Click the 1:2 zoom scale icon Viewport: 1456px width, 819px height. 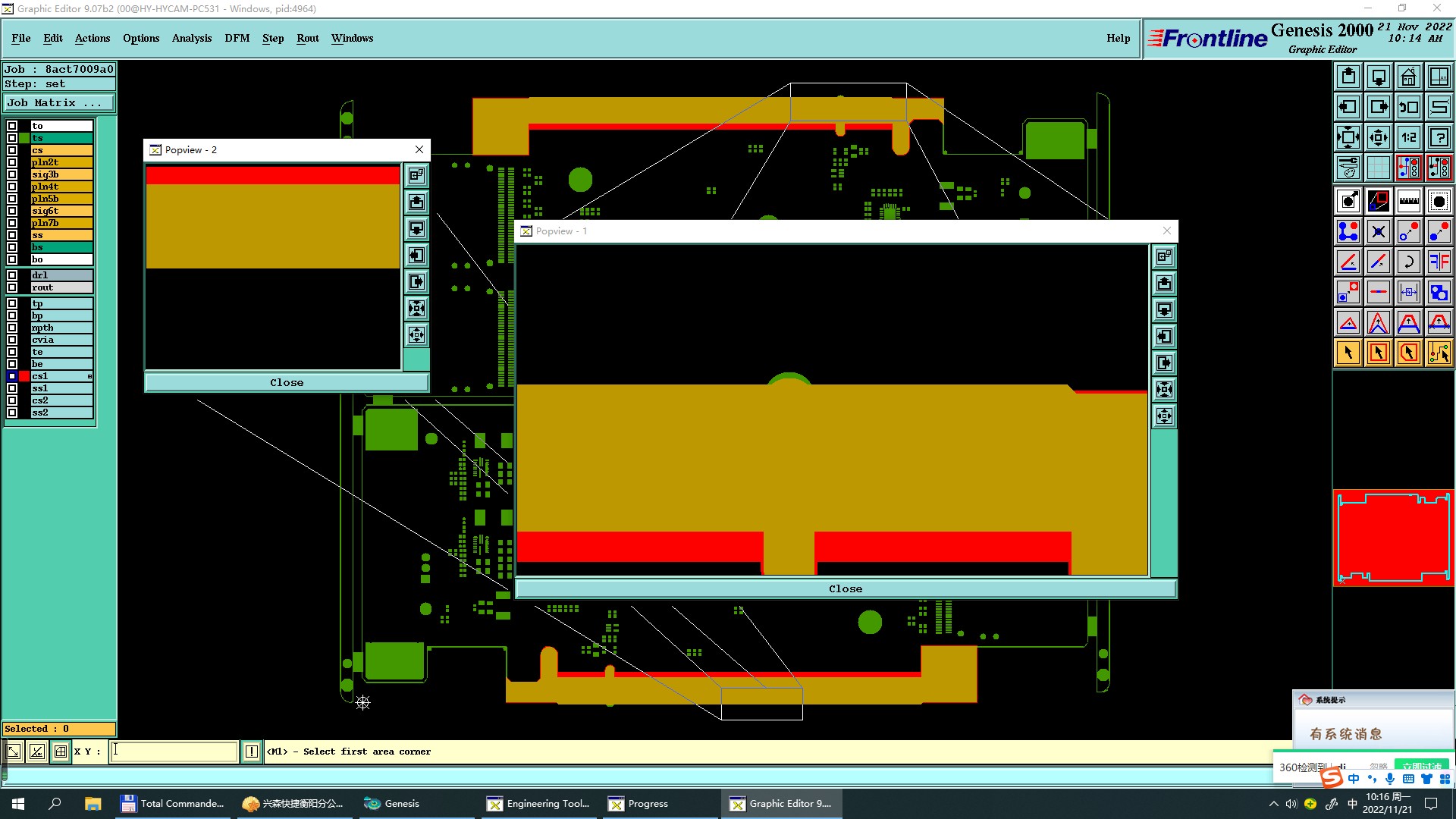click(x=1408, y=137)
